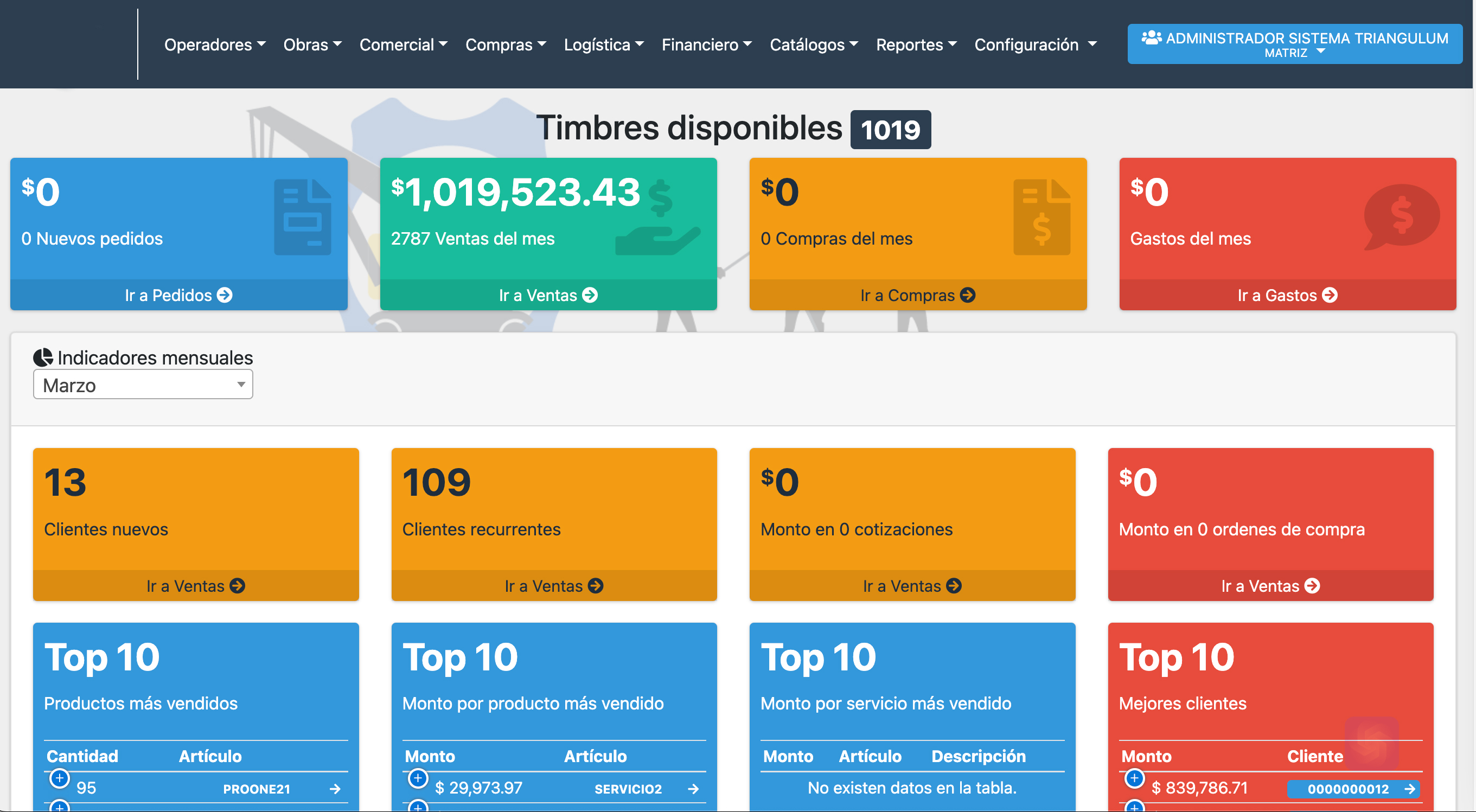This screenshot has width=1476, height=812.
Task: Expand row 95 PROONE21 with plus icon
Action: coord(60,778)
